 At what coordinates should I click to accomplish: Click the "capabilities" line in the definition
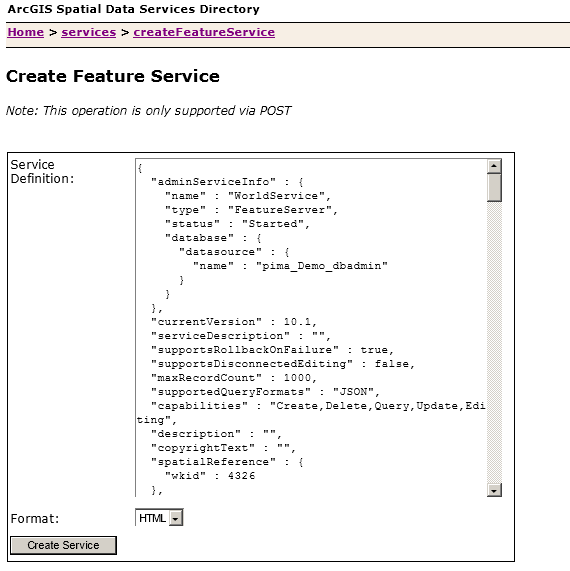(x=311, y=413)
